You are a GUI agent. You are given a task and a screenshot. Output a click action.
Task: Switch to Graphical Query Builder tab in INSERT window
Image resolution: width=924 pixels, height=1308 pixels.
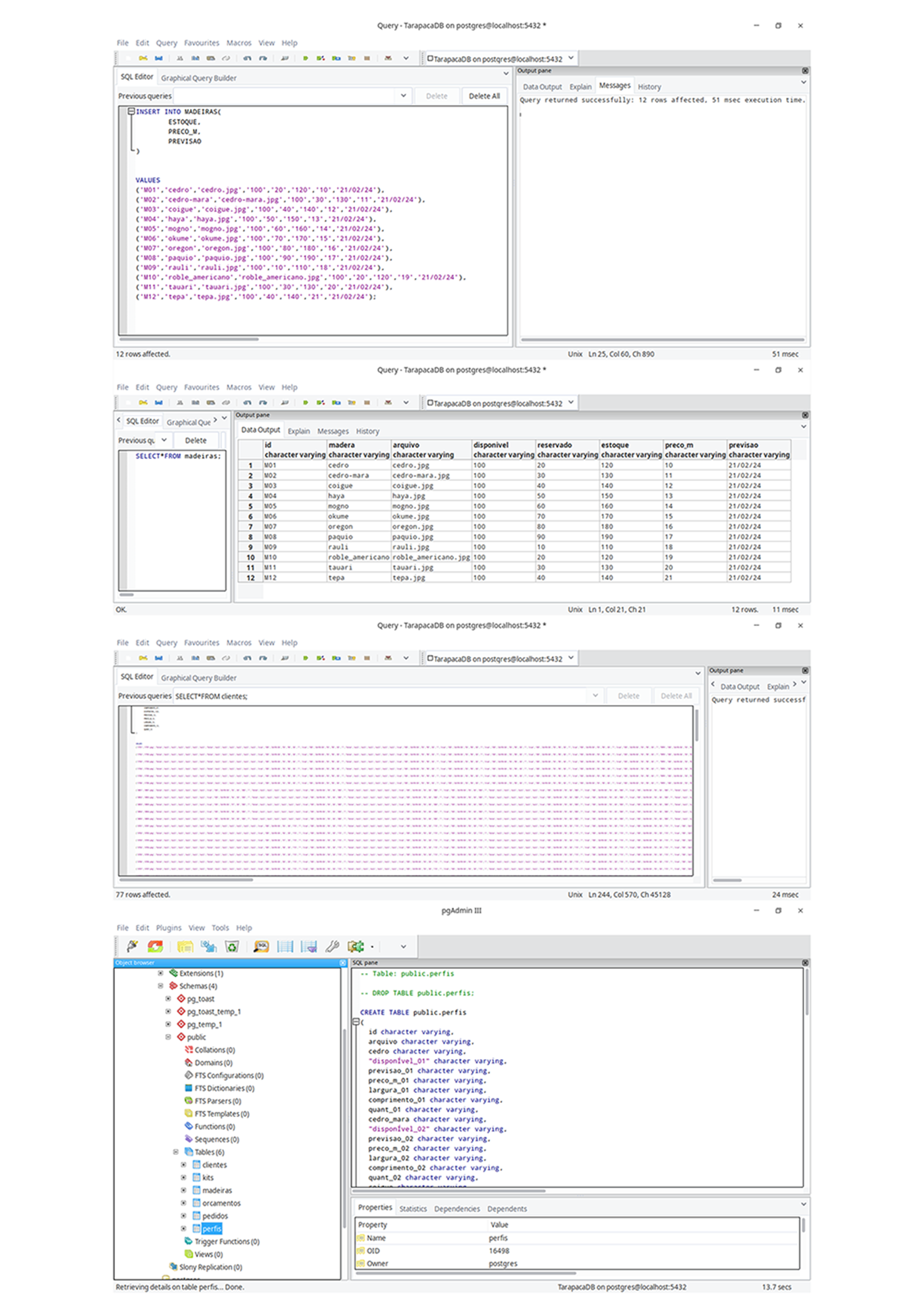[199, 78]
